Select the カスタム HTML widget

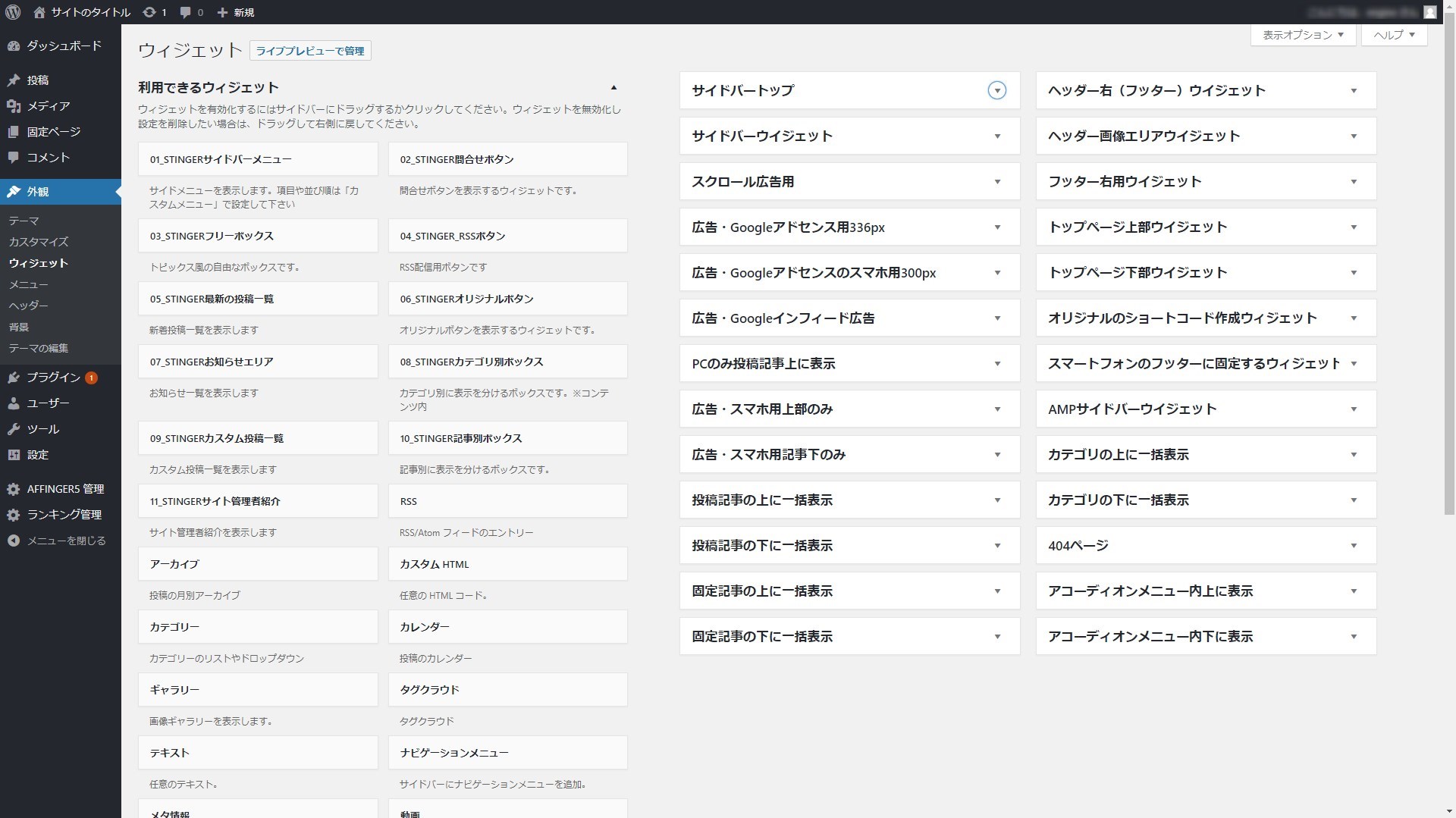point(508,564)
